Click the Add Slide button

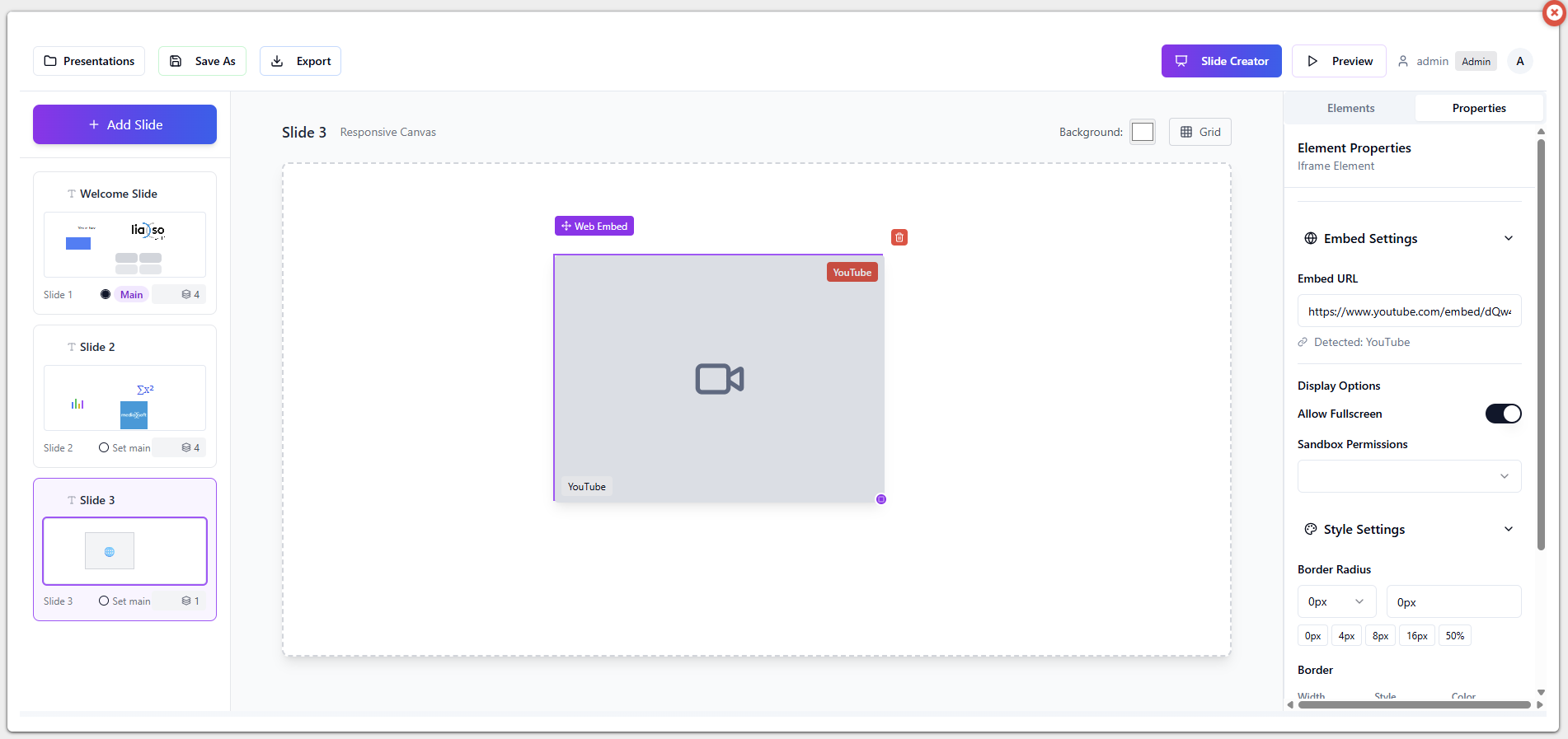tap(125, 124)
